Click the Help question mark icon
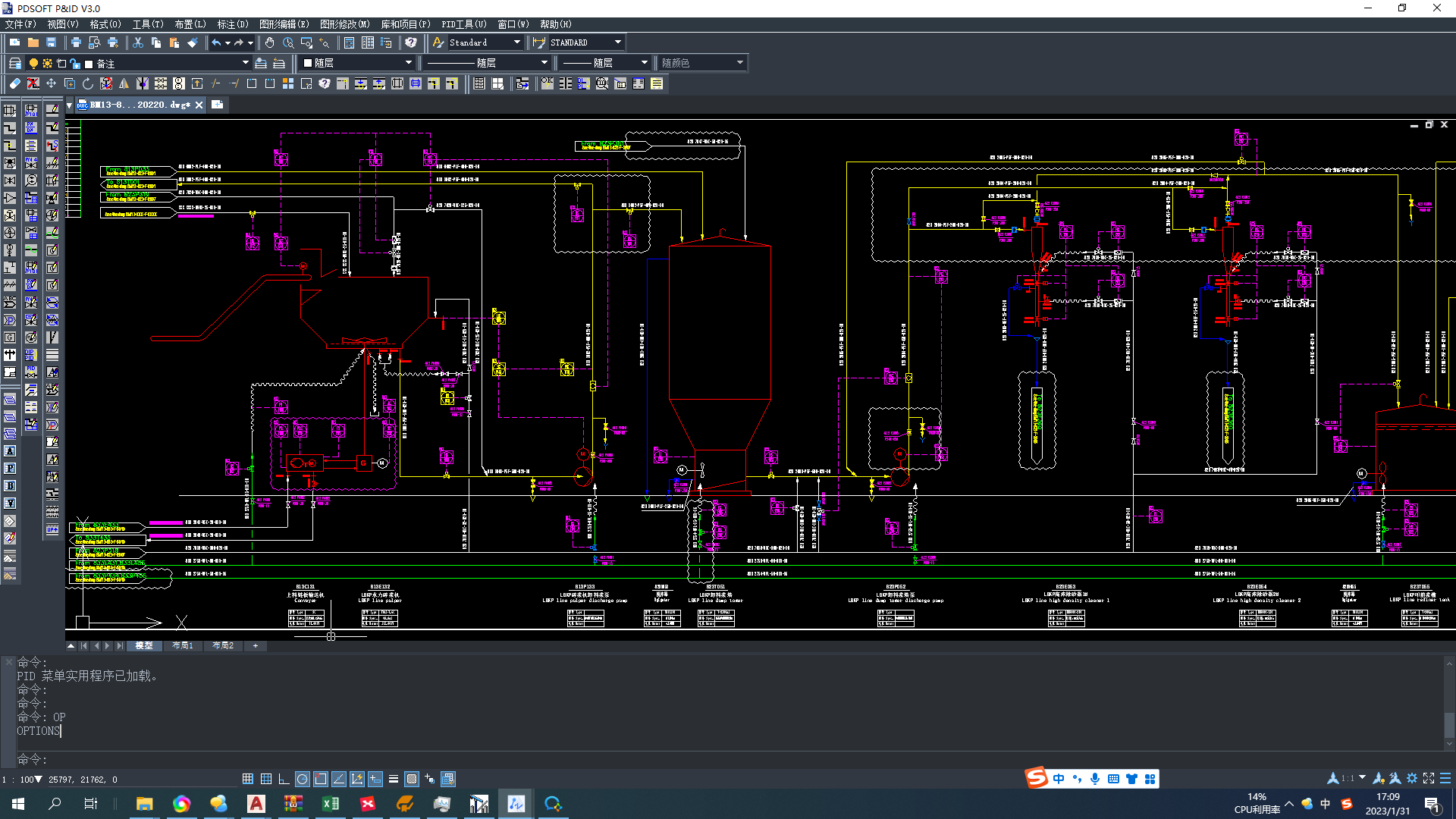This screenshot has height=819, width=1456. pos(410,42)
